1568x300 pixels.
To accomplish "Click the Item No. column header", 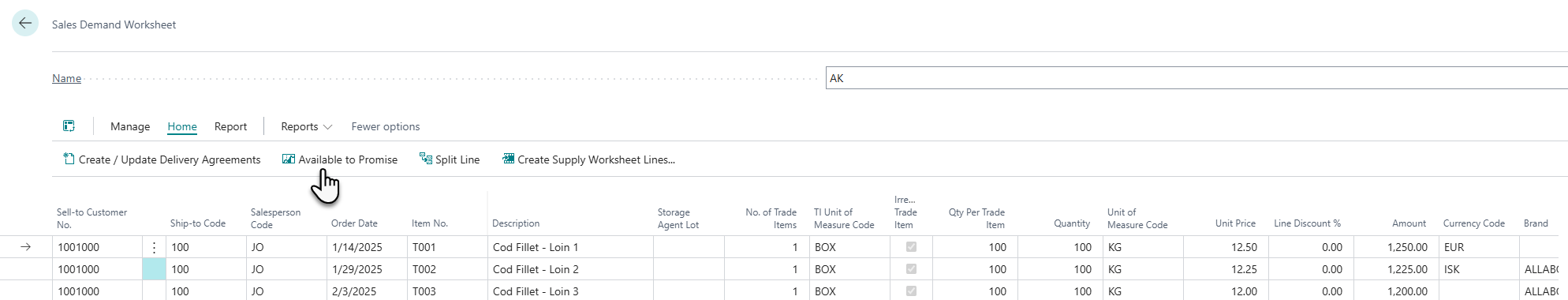I will [430, 223].
